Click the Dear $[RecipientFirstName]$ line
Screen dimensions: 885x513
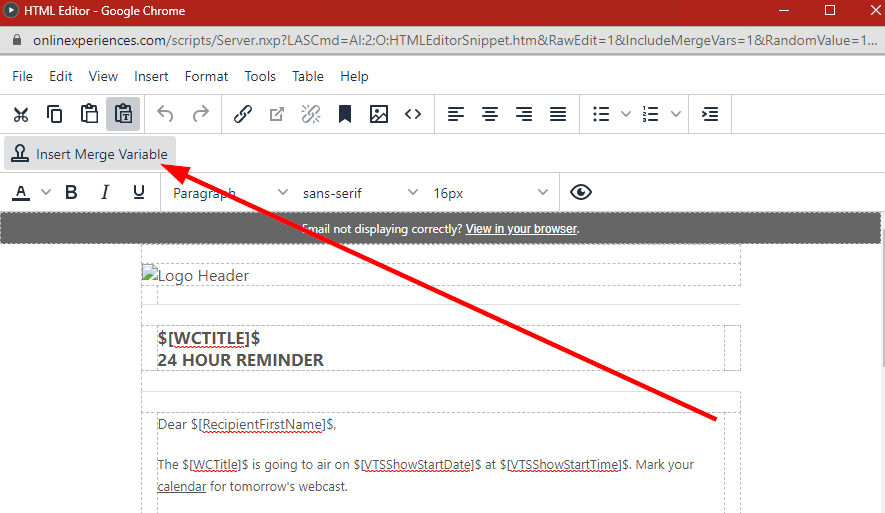coord(247,424)
